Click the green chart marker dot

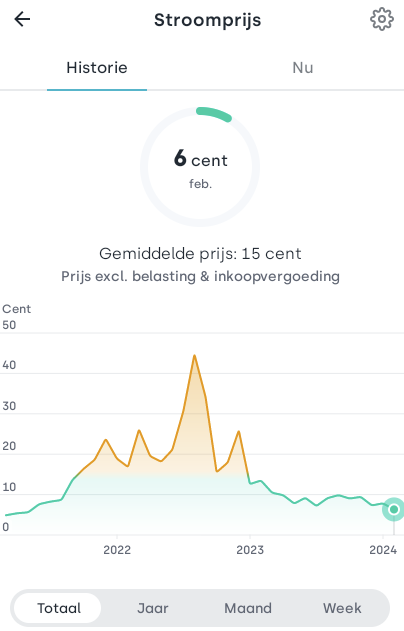[x=394, y=509]
